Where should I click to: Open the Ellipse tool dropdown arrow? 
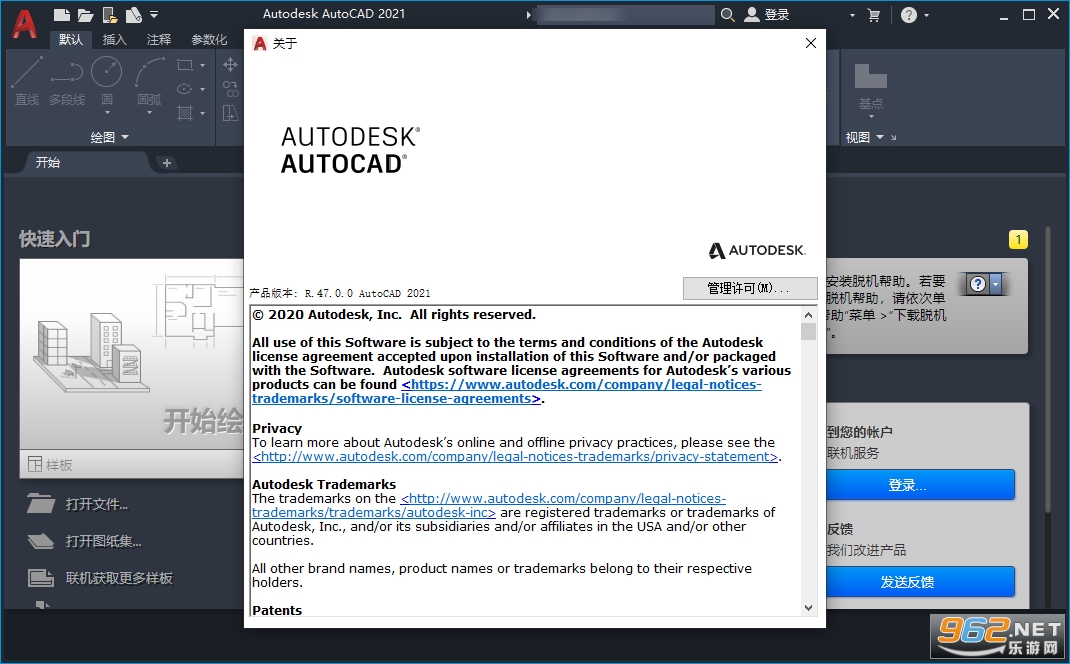203,89
